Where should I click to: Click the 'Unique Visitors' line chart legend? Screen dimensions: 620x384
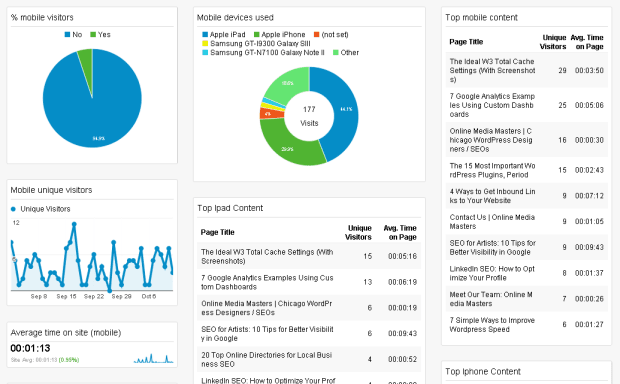[x=41, y=209]
